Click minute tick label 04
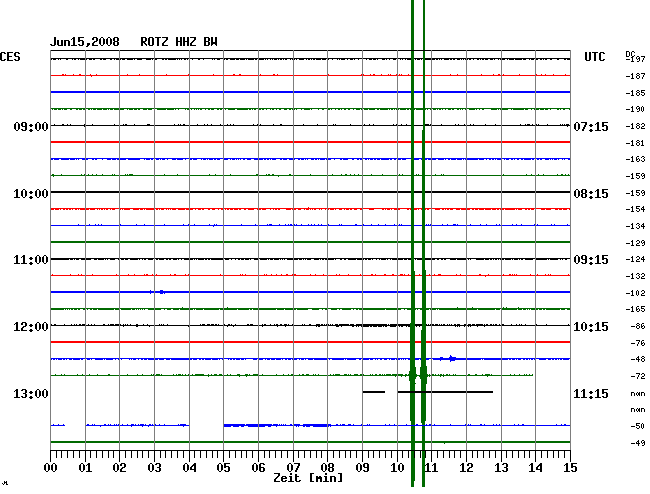The image size is (650, 494). tap(189, 468)
